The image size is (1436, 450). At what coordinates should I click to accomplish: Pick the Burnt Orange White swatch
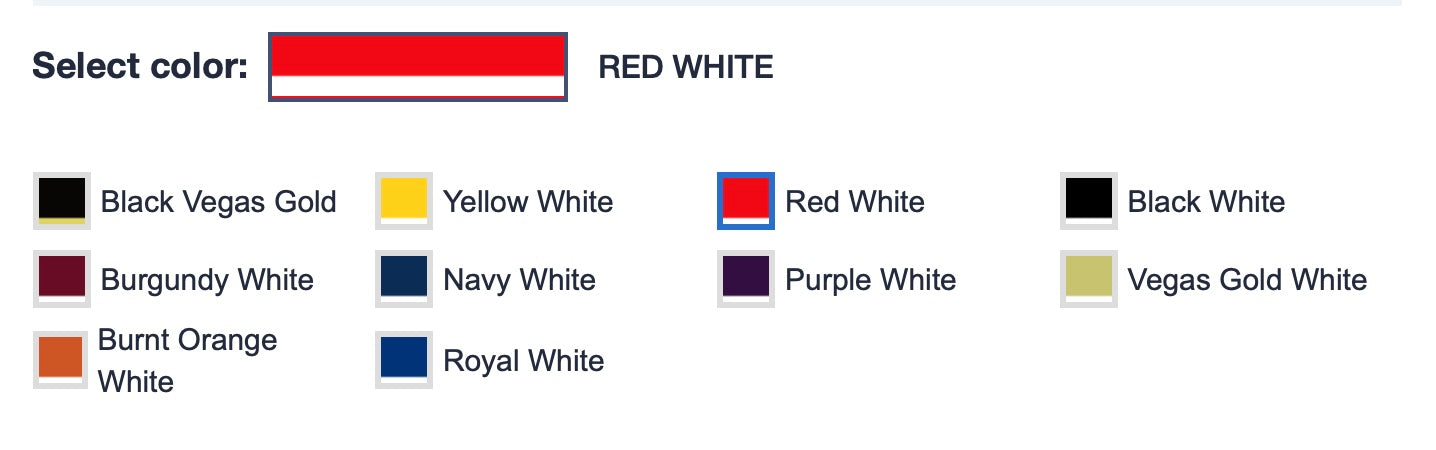pos(62,360)
